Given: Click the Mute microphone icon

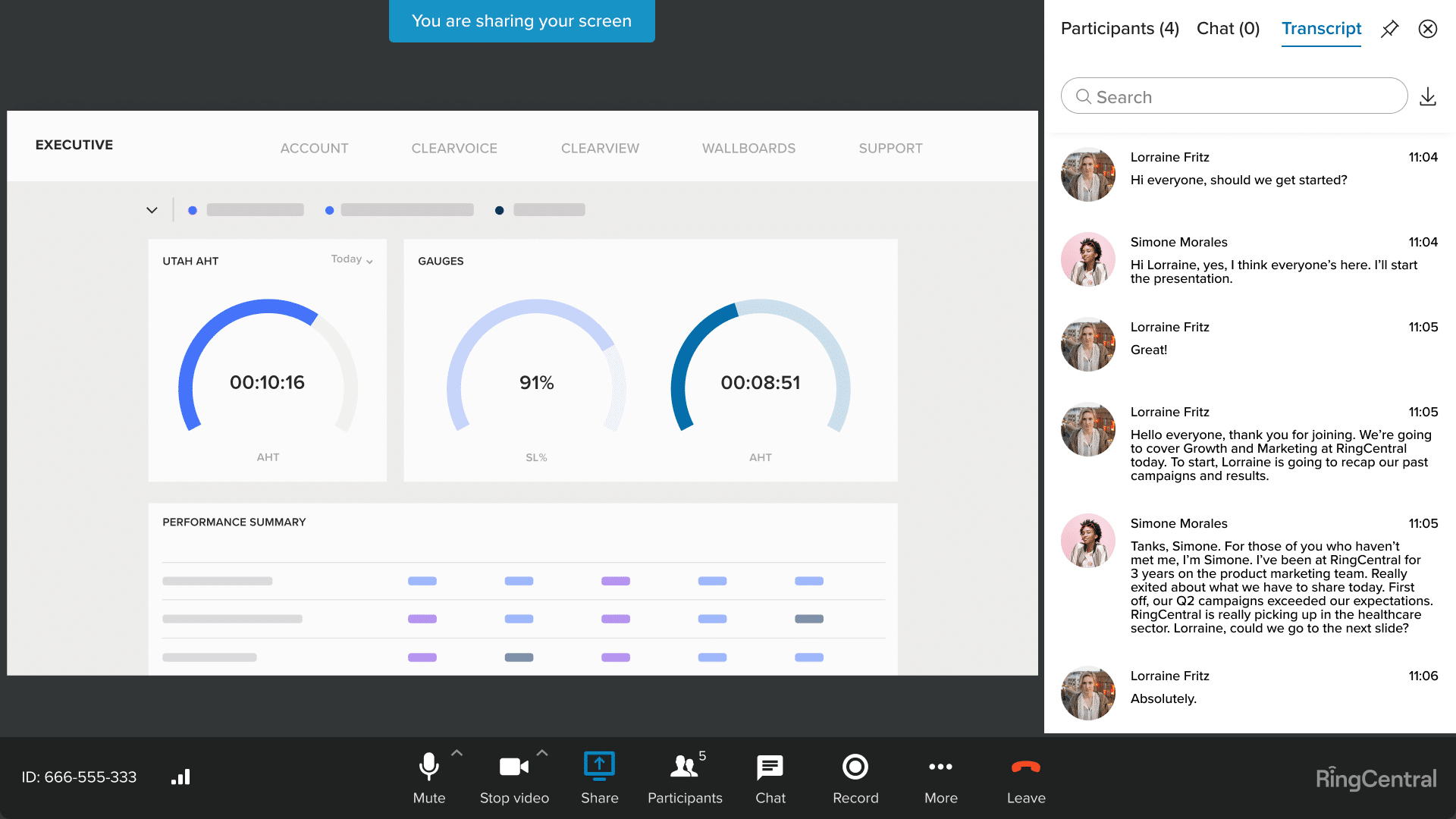Looking at the screenshot, I should point(428,767).
